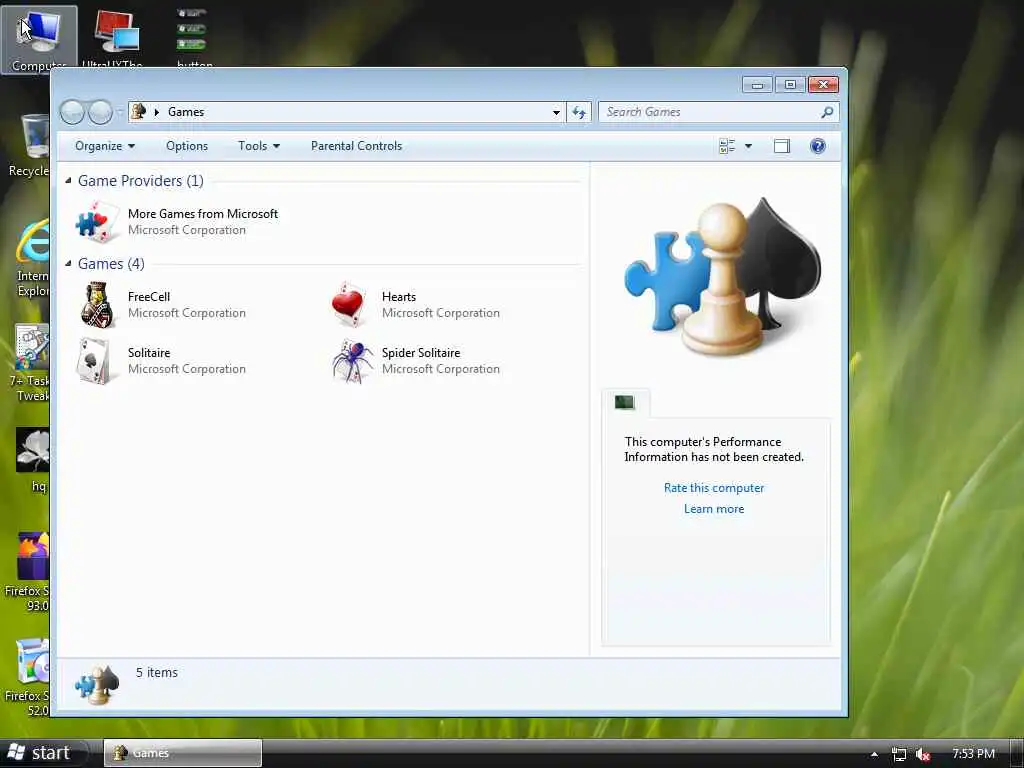Refresh the Games folder view
1024x768 pixels.
(x=579, y=112)
